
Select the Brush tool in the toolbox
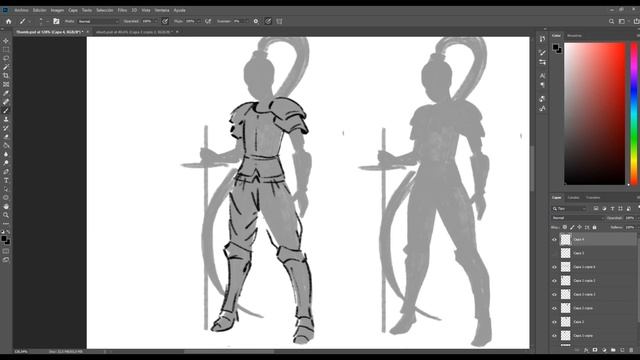click(x=6, y=111)
